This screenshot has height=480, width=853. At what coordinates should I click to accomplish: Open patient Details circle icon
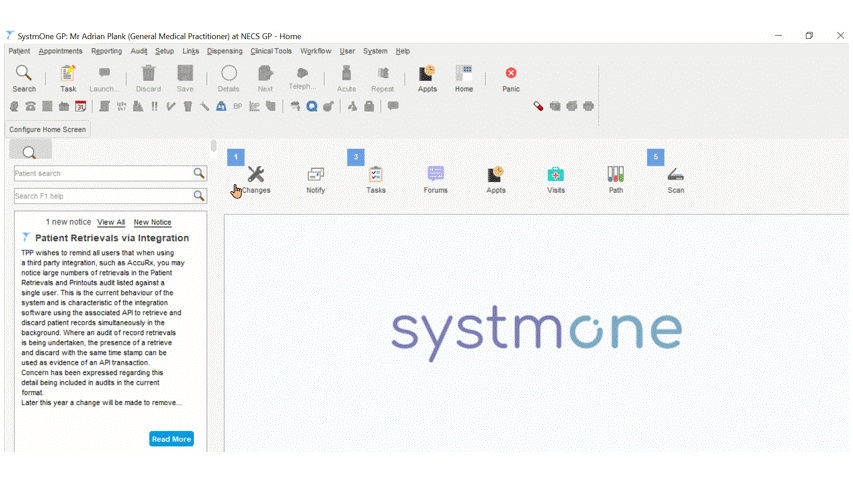click(228, 78)
